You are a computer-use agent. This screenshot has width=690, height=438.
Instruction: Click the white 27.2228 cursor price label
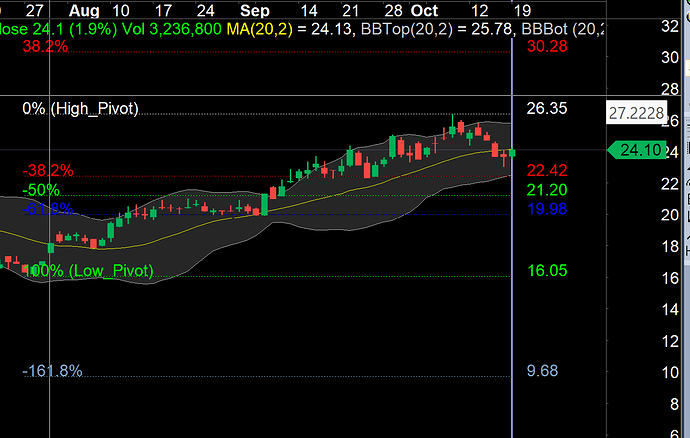636,113
